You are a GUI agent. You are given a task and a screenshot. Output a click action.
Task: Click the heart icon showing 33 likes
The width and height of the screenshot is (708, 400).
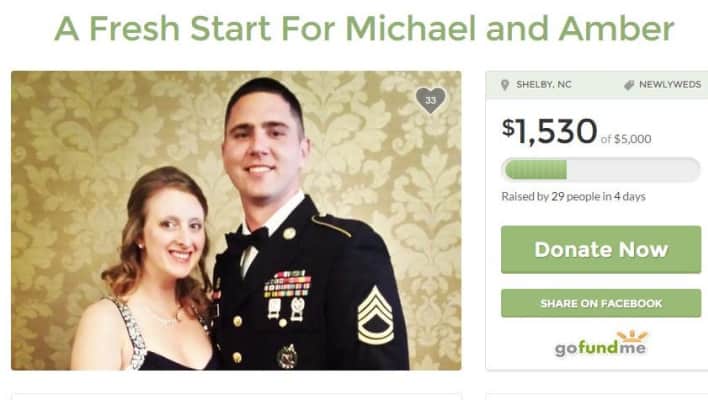tap(430, 100)
